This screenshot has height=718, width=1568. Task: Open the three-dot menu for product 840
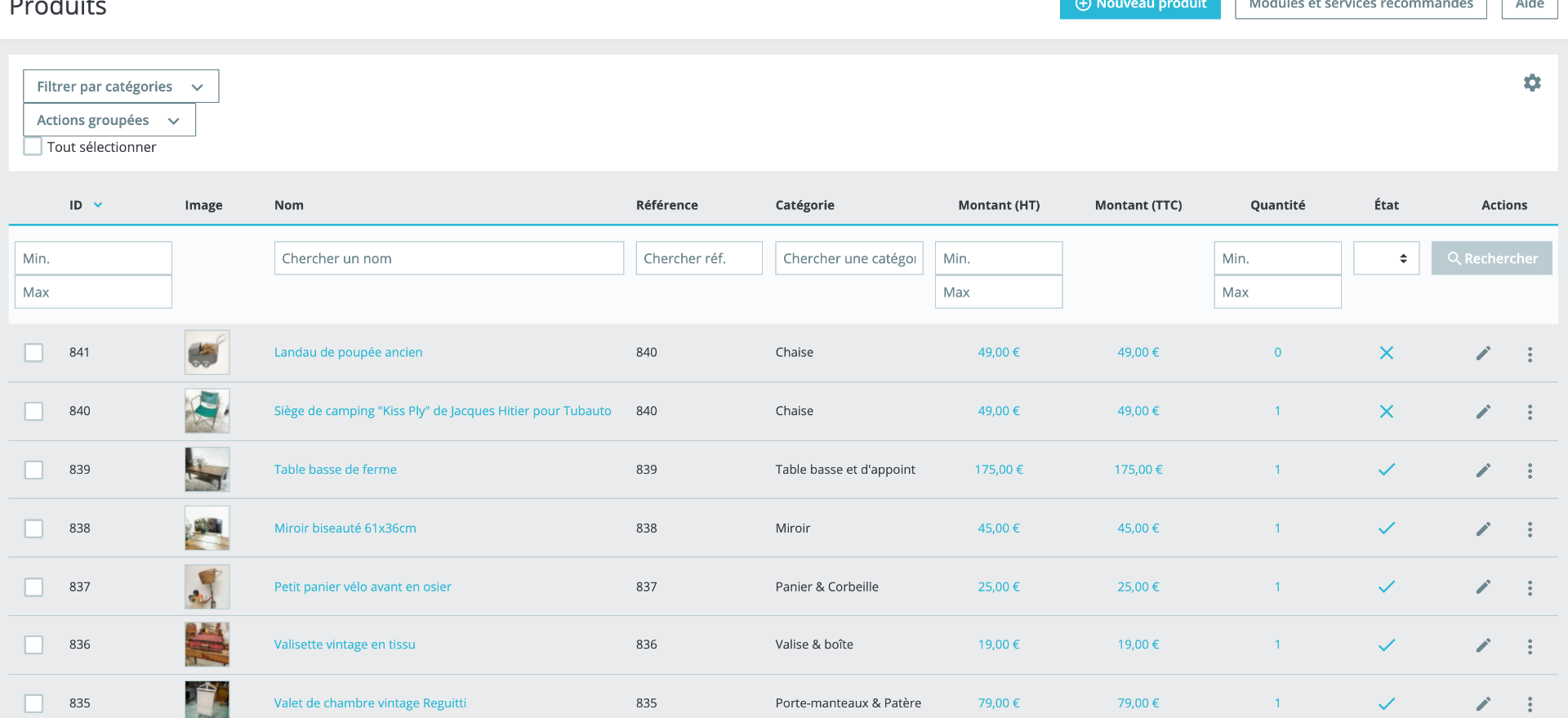[x=1530, y=412]
